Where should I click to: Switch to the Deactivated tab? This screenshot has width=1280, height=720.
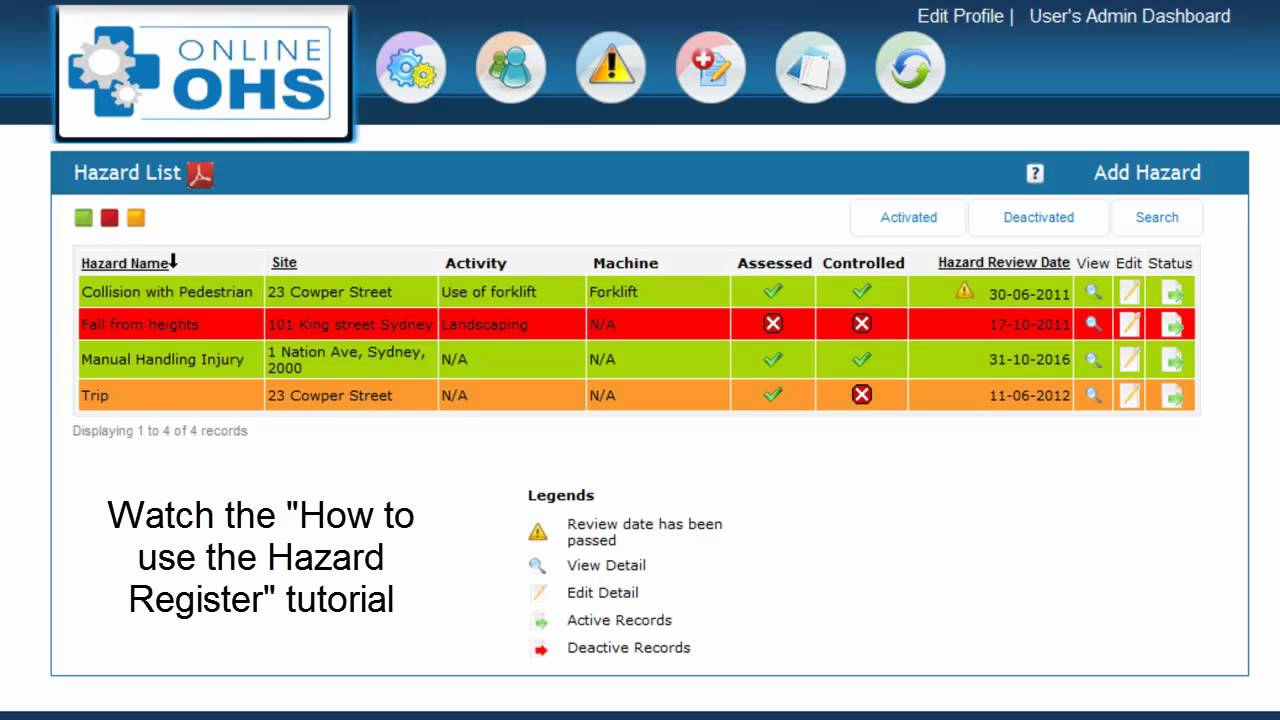[1039, 217]
